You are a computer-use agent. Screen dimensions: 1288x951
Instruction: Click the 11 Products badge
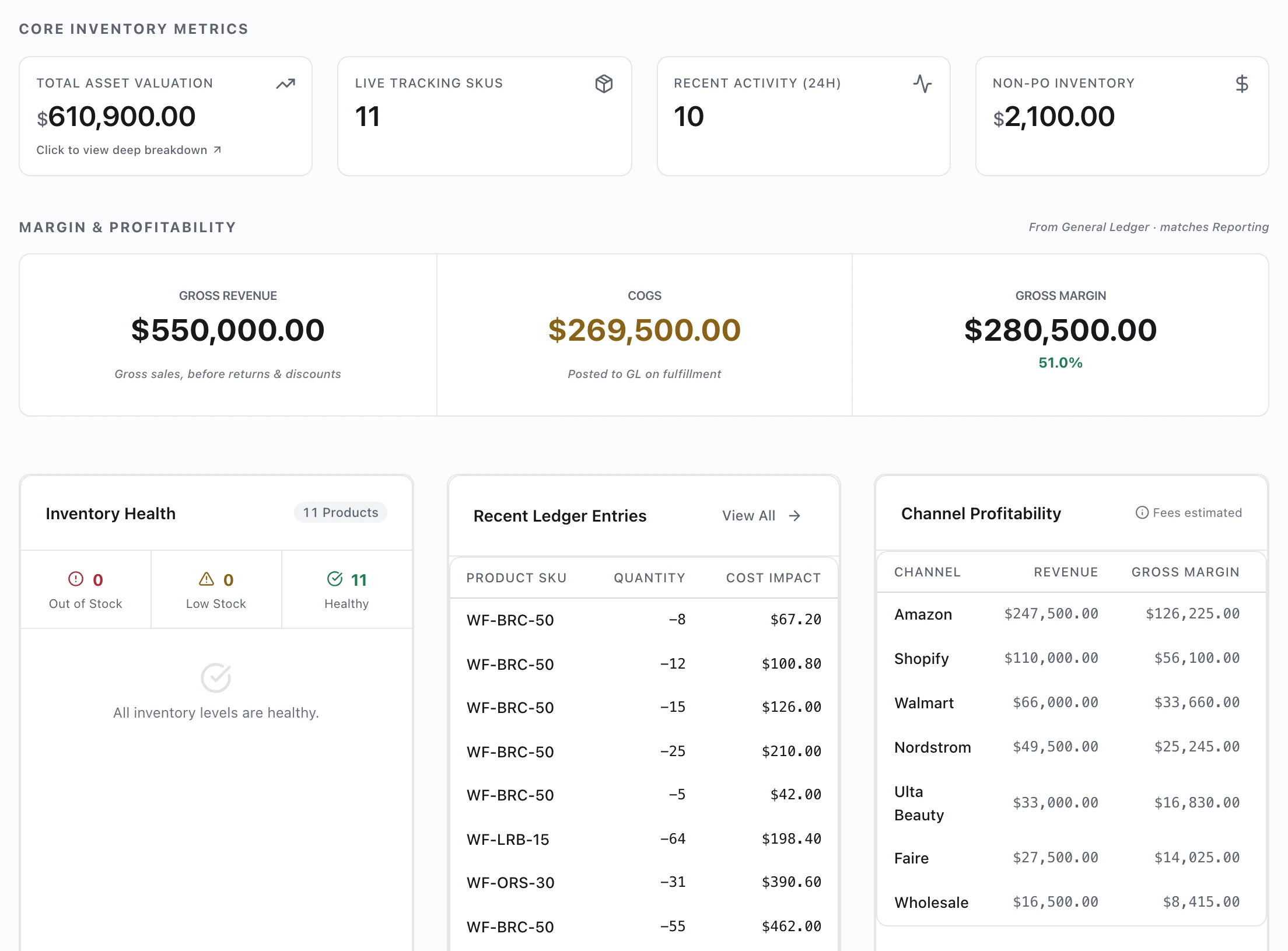click(341, 512)
